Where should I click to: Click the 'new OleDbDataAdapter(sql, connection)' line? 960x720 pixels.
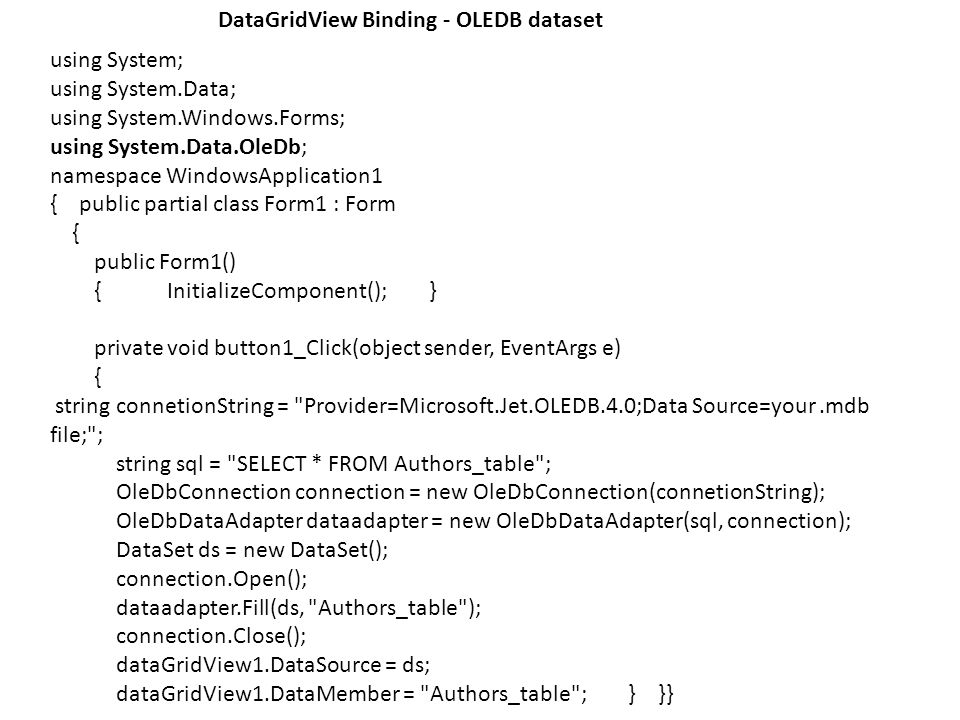[483, 521]
